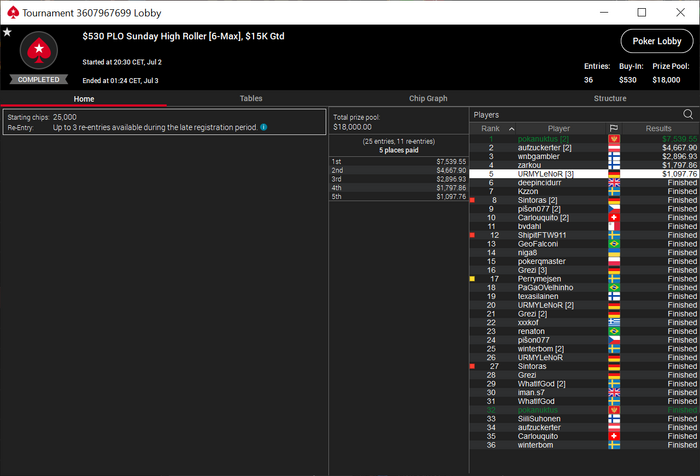Open player search magnifier icon
Image resolution: width=700 pixels, height=476 pixels.
pyautogui.click(x=688, y=114)
